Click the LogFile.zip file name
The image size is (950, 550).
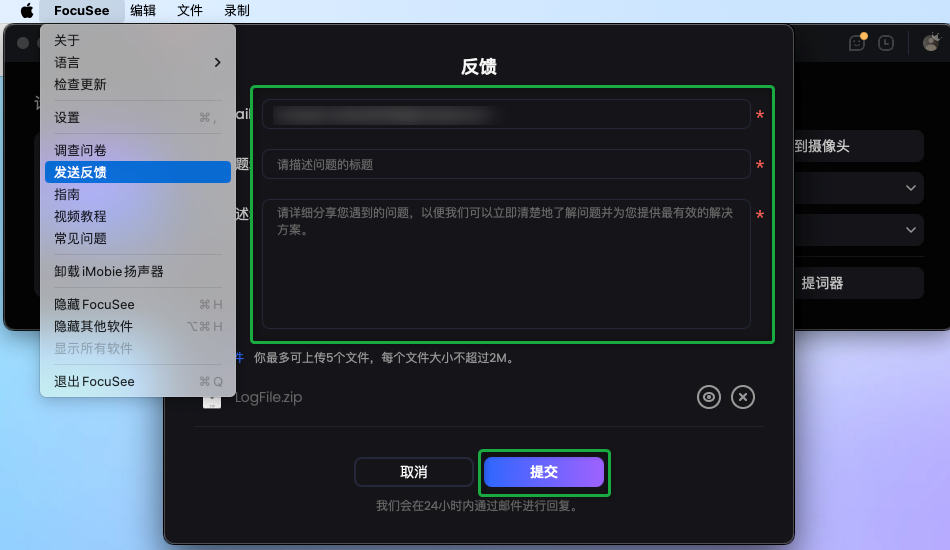point(268,397)
